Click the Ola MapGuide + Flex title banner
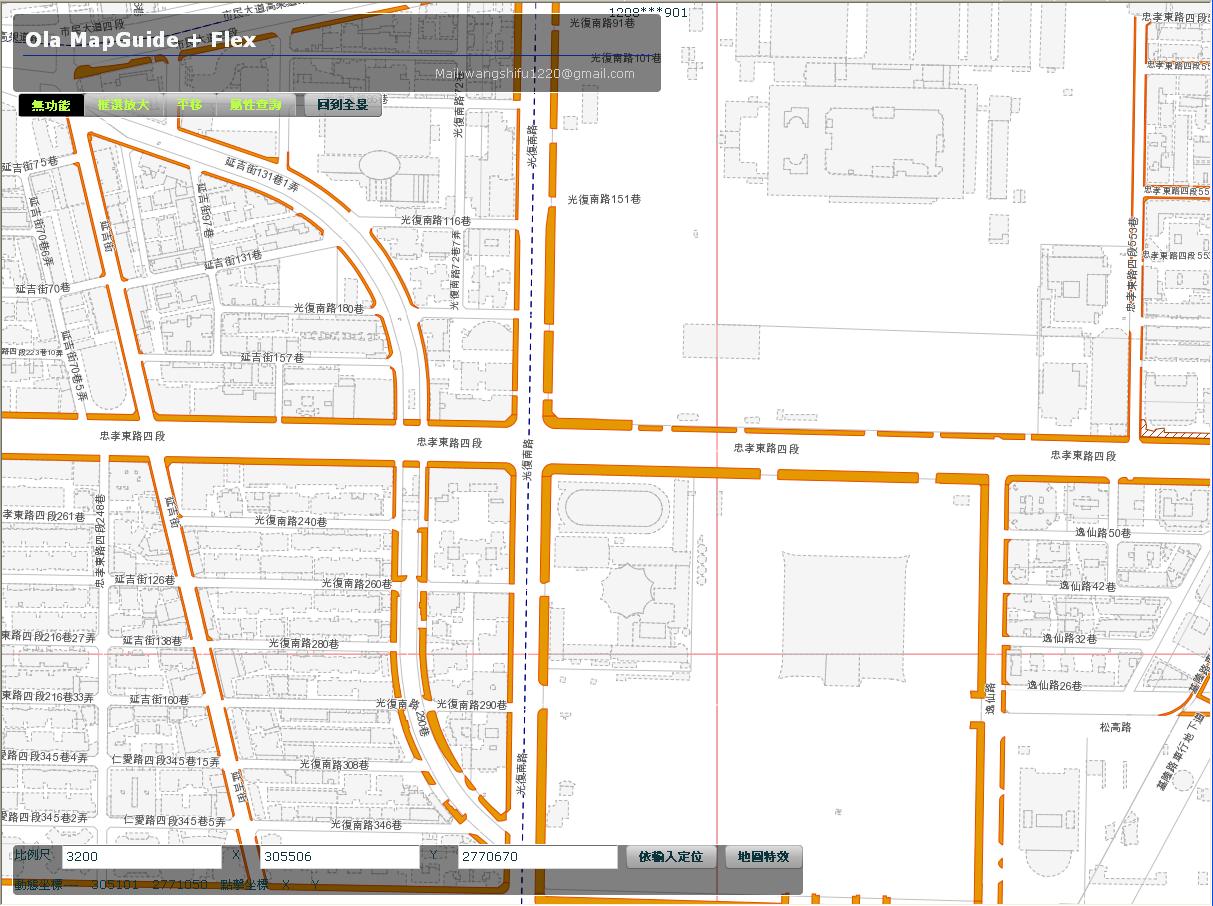1213x906 pixels. [x=140, y=40]
